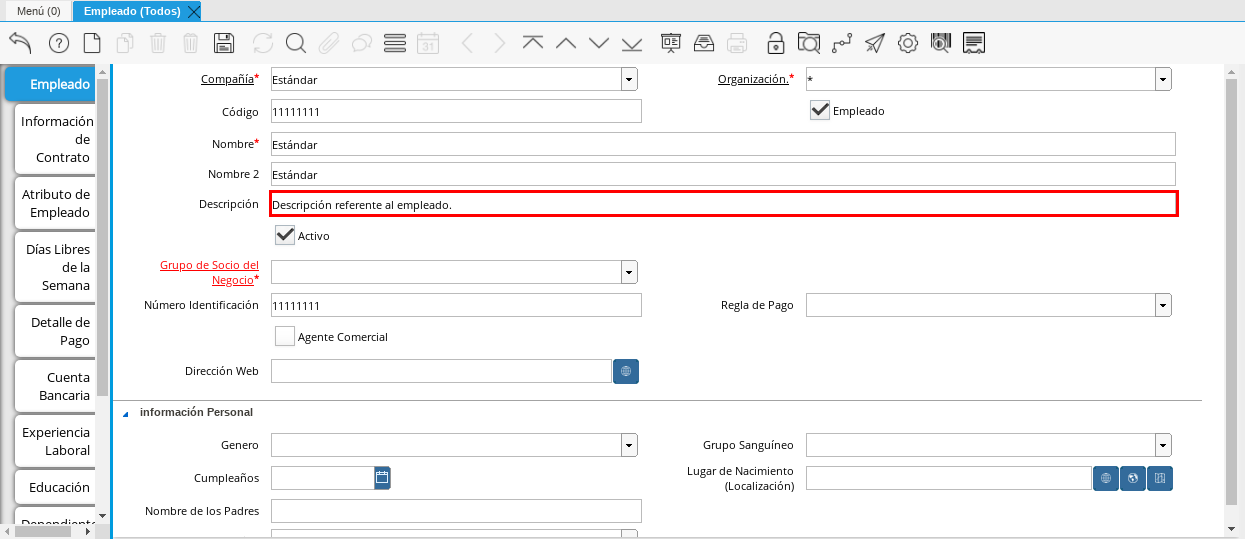
Task: Toggle the grid view three-lines icon
Action: 395,43
